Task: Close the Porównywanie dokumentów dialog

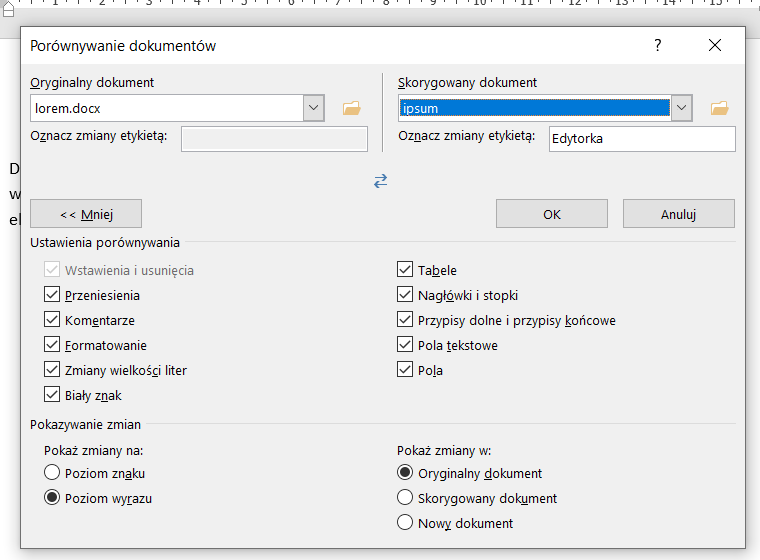Action: tap(714, 46)
